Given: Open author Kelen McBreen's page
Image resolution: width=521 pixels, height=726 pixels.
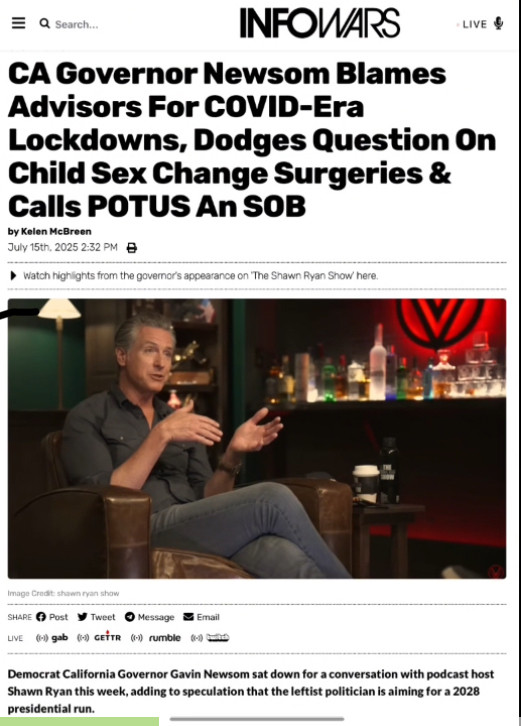Looking at the screenshot, I should (x=56, y=231).
